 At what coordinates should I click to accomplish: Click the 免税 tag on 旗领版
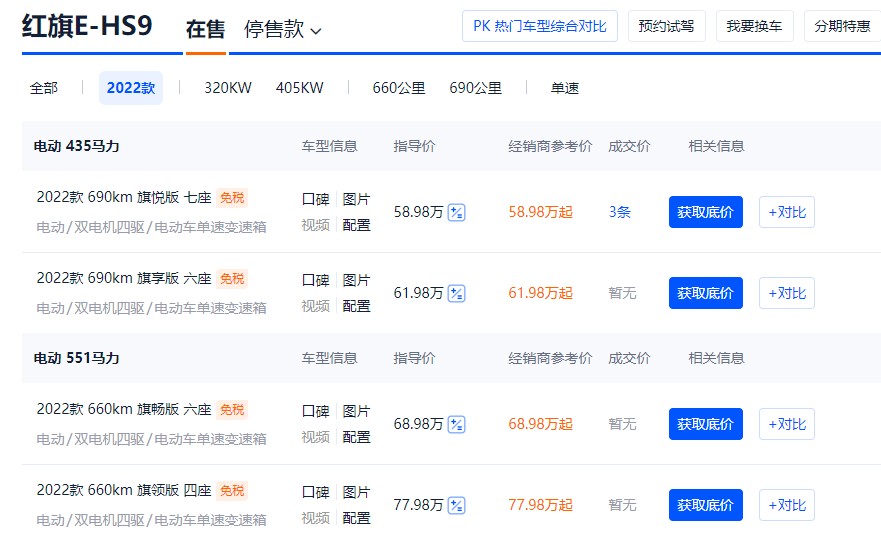tap(232, 491)
